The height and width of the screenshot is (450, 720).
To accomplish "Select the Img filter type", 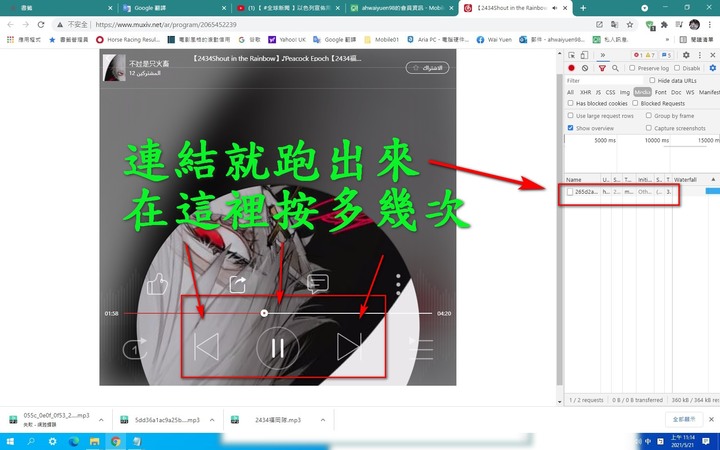I will [624, 92].
